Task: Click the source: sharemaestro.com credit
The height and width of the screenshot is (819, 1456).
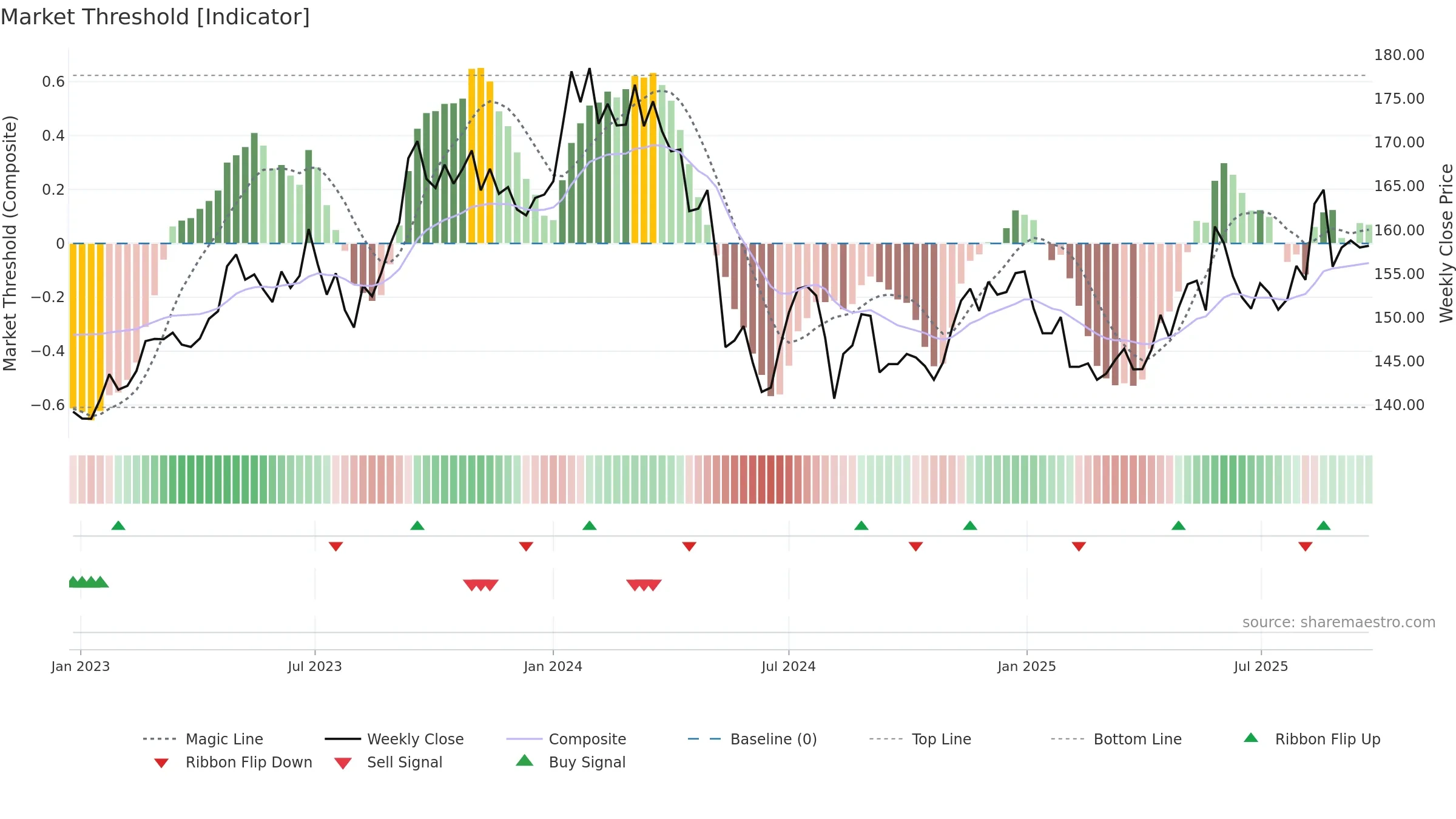Action: (1339, 622)
